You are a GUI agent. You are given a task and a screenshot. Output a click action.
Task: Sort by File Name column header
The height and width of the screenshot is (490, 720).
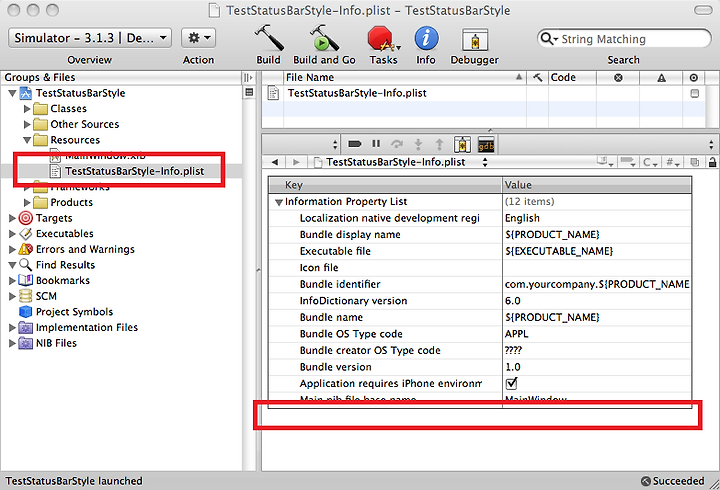tap(404, 78)
